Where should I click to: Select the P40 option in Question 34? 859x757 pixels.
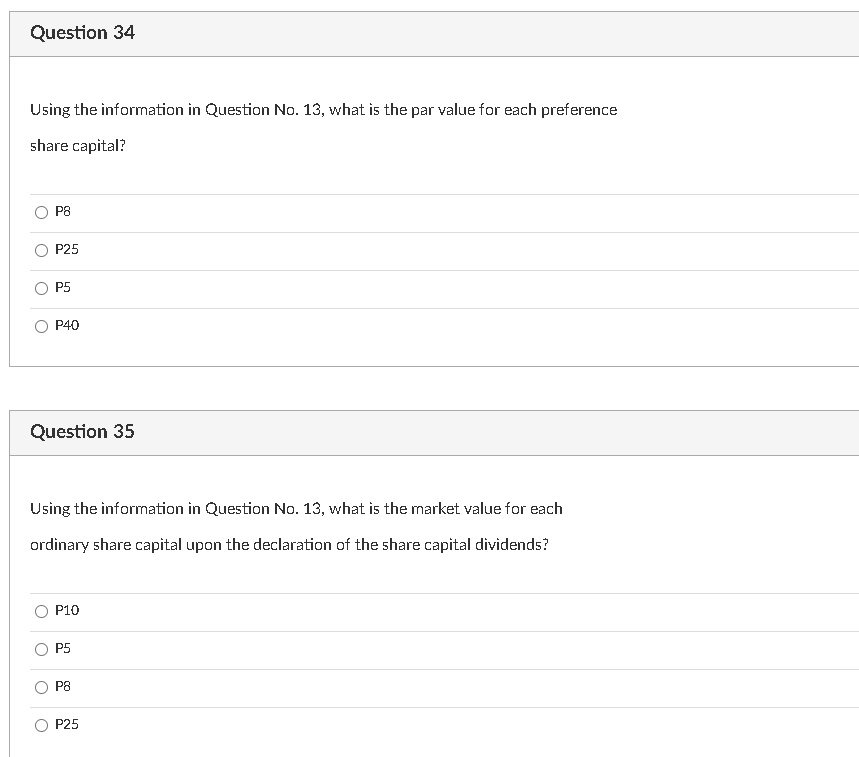tap(41, 325)
